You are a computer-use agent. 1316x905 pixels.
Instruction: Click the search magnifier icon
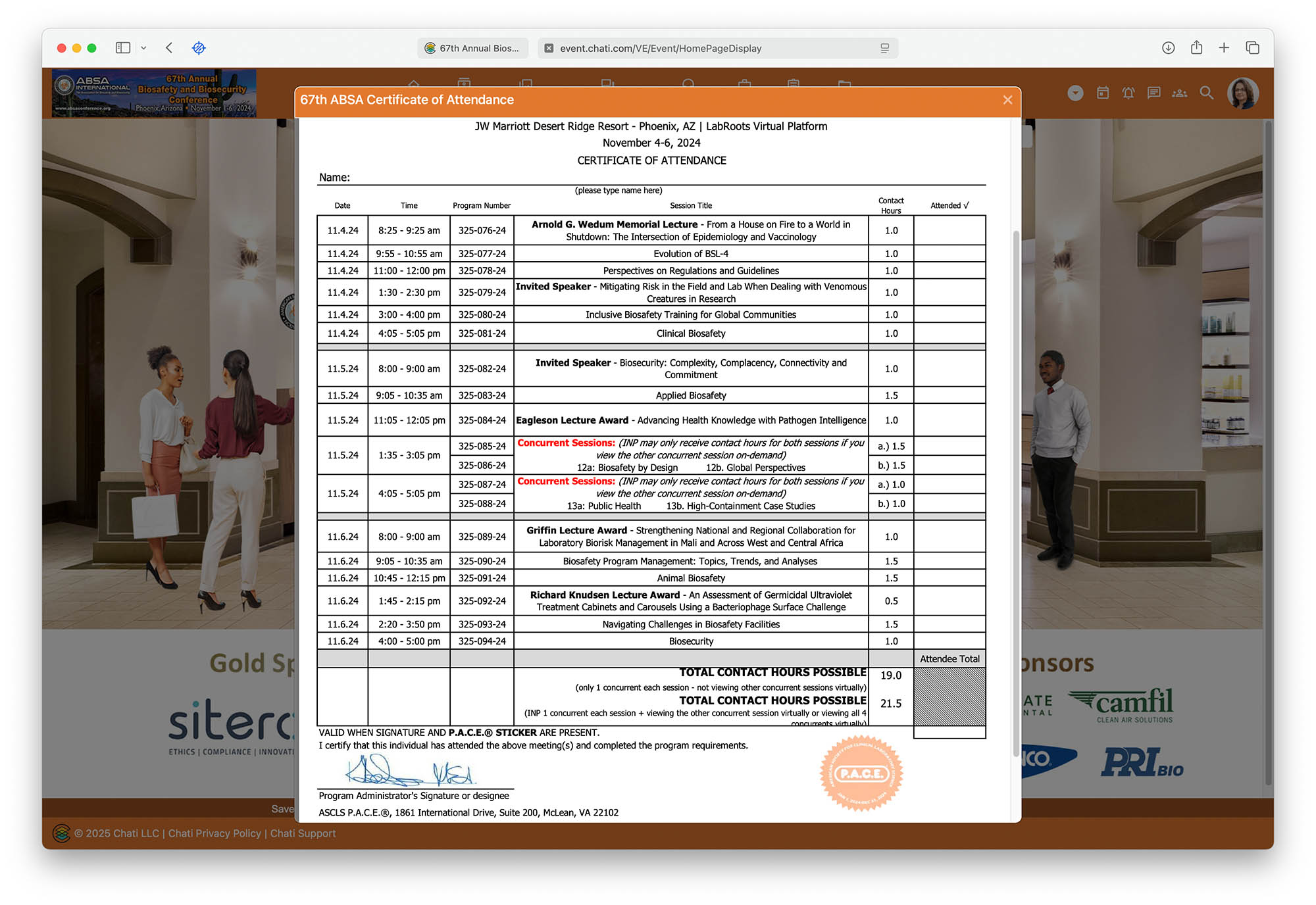pyautogui.click(x=1206, y=93)
